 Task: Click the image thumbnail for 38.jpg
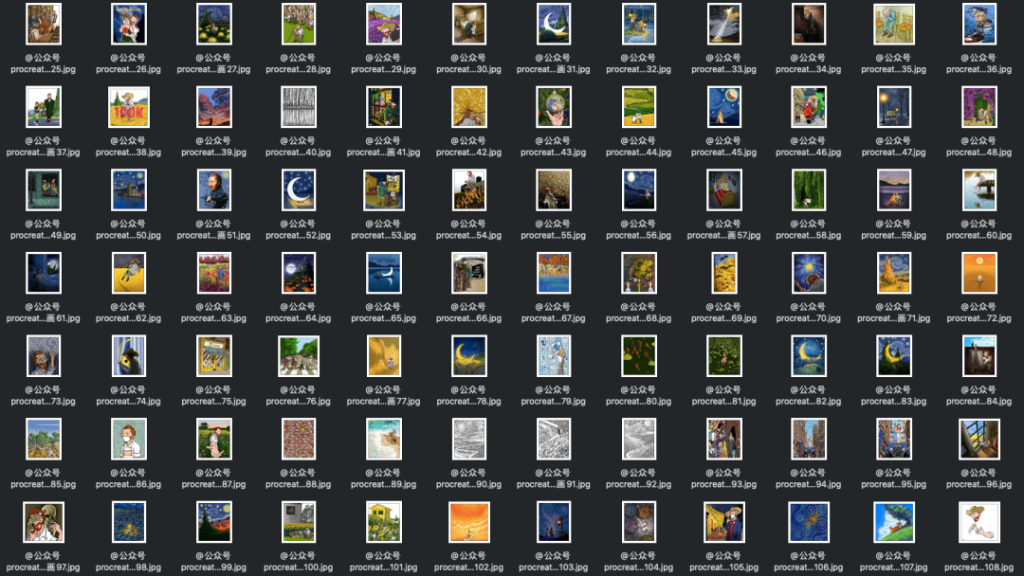(128, 107)
